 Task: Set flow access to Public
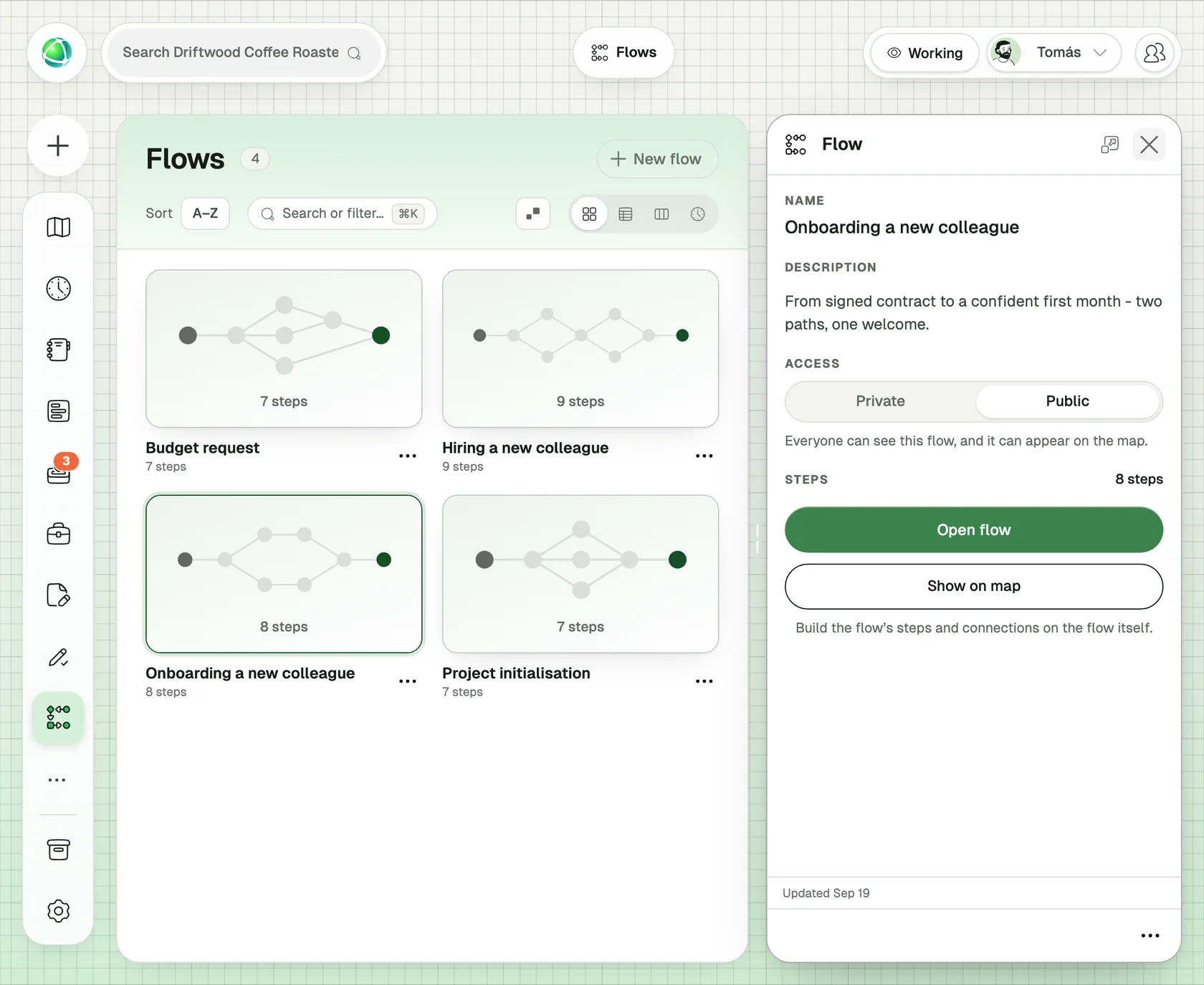(x=1067, y=401)
